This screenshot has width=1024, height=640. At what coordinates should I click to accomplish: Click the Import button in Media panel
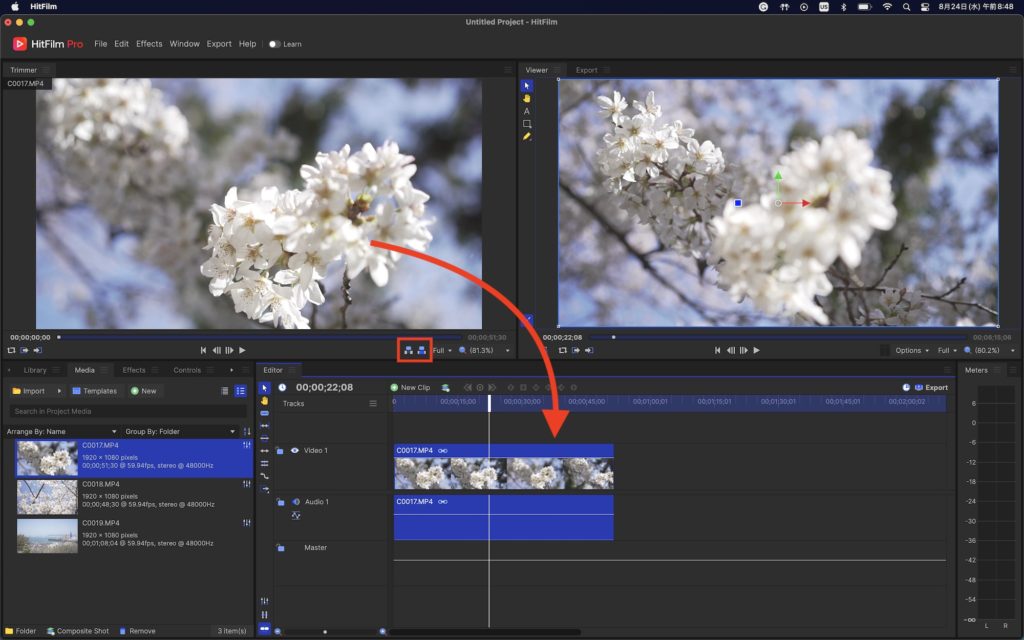pos(29,391)
